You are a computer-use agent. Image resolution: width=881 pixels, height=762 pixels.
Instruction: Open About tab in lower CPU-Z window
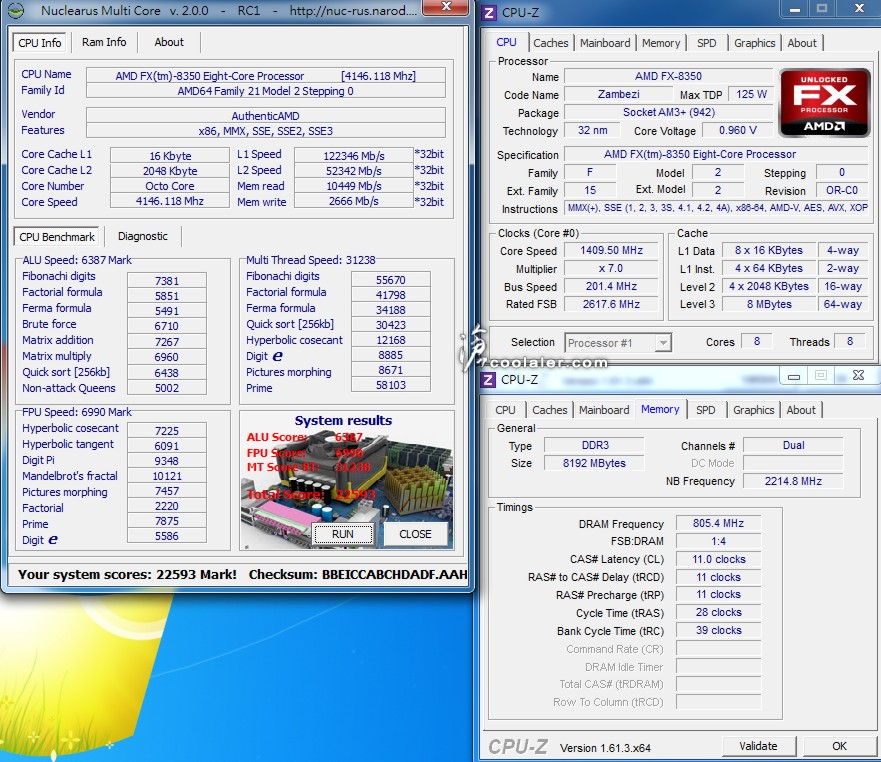pyautogui.click(x=801, y=410)
